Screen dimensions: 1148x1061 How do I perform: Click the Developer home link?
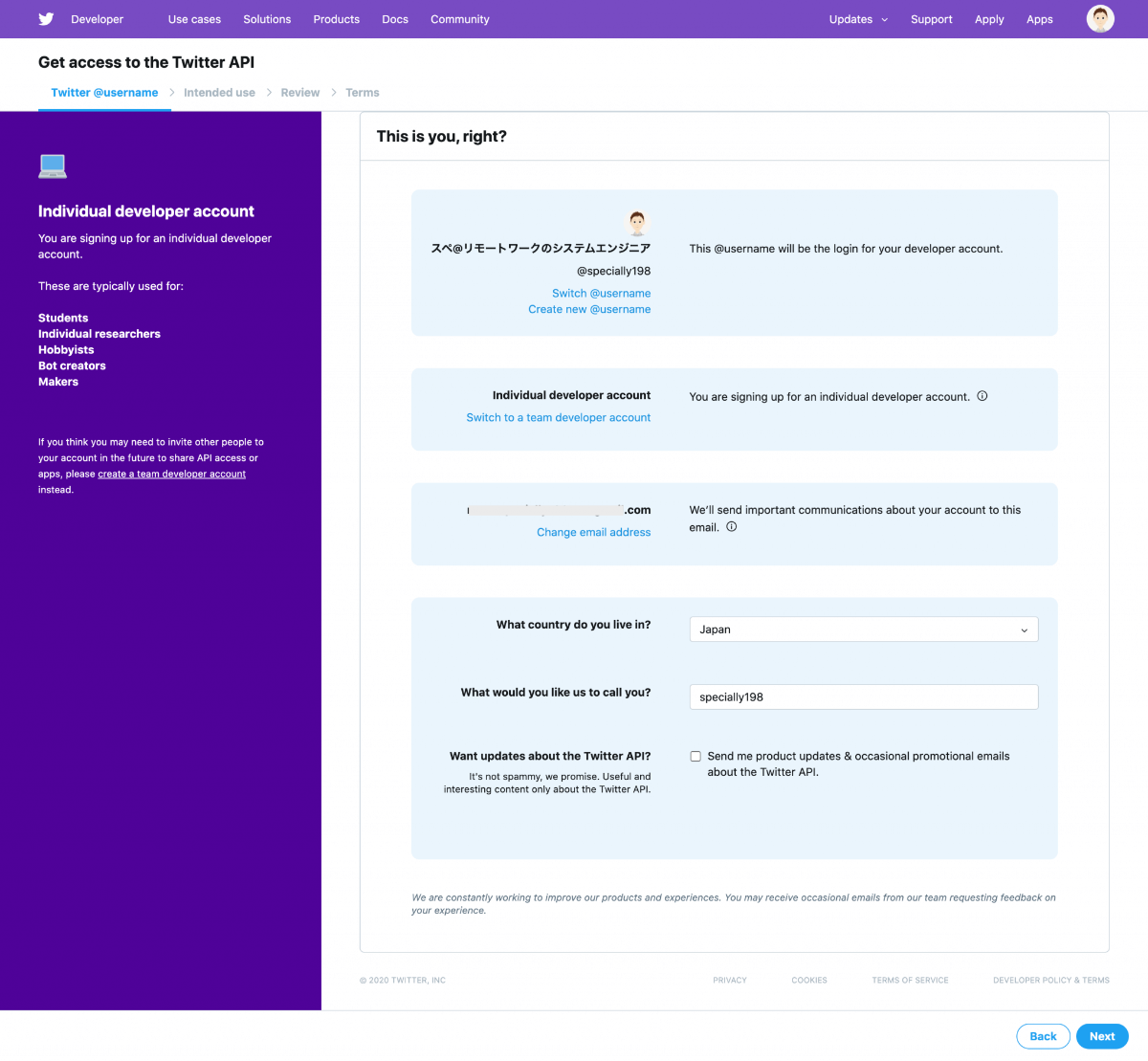coord(97,19)
